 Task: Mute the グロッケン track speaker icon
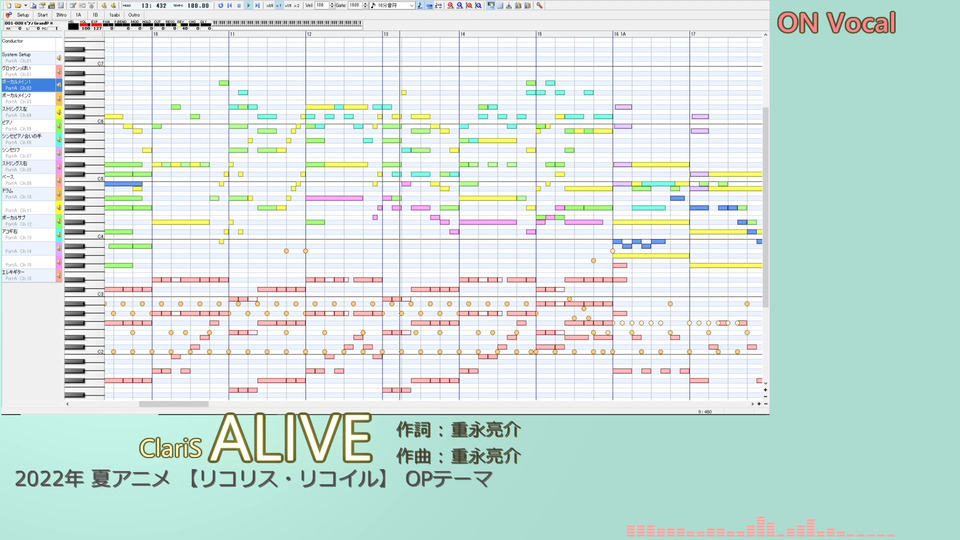(x=59, y=71)
